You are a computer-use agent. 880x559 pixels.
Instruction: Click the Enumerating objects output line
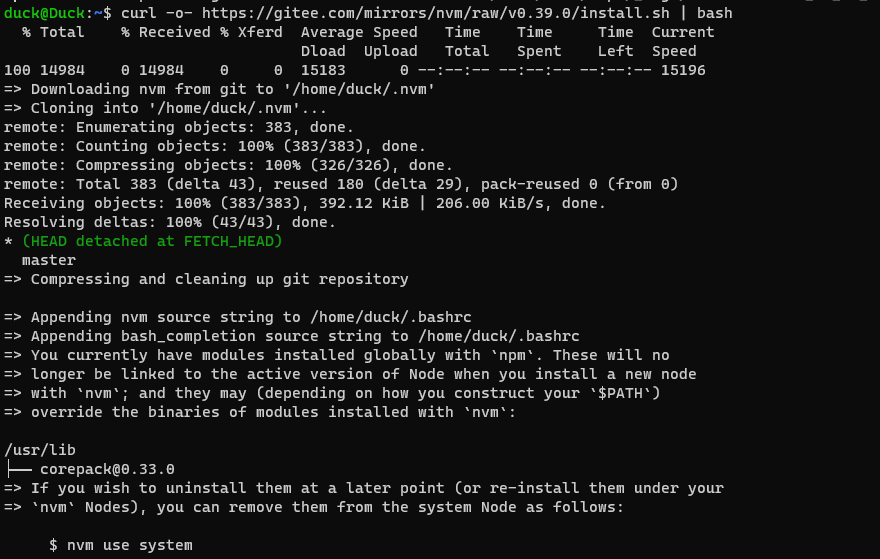tap(179, 127)
